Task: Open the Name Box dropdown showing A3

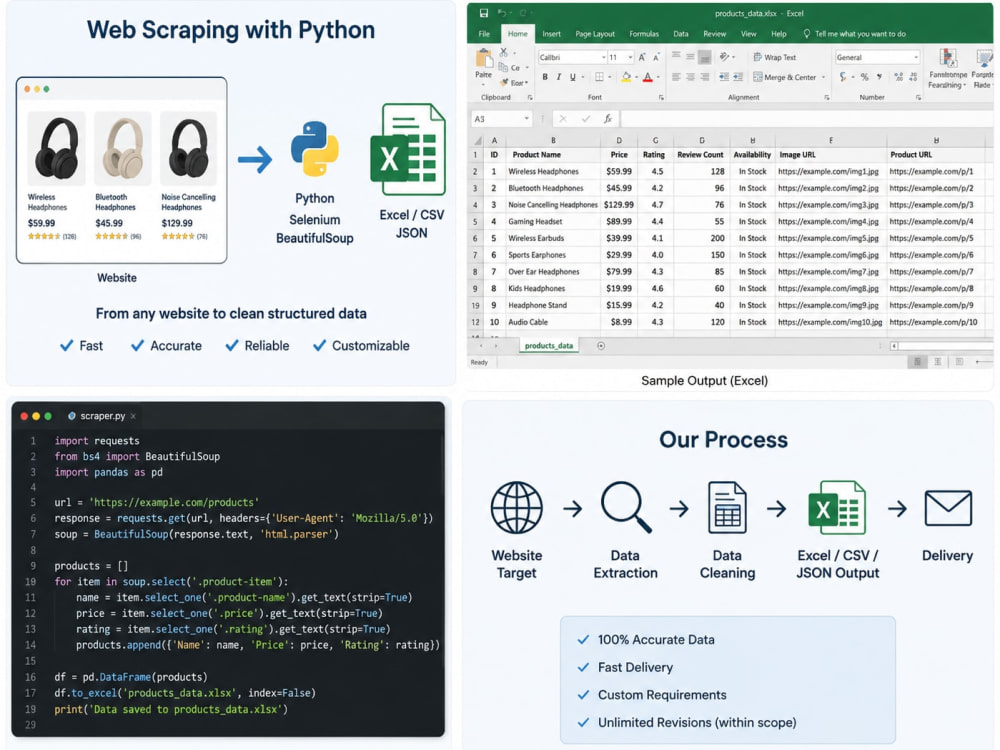Action: (526, 119)
